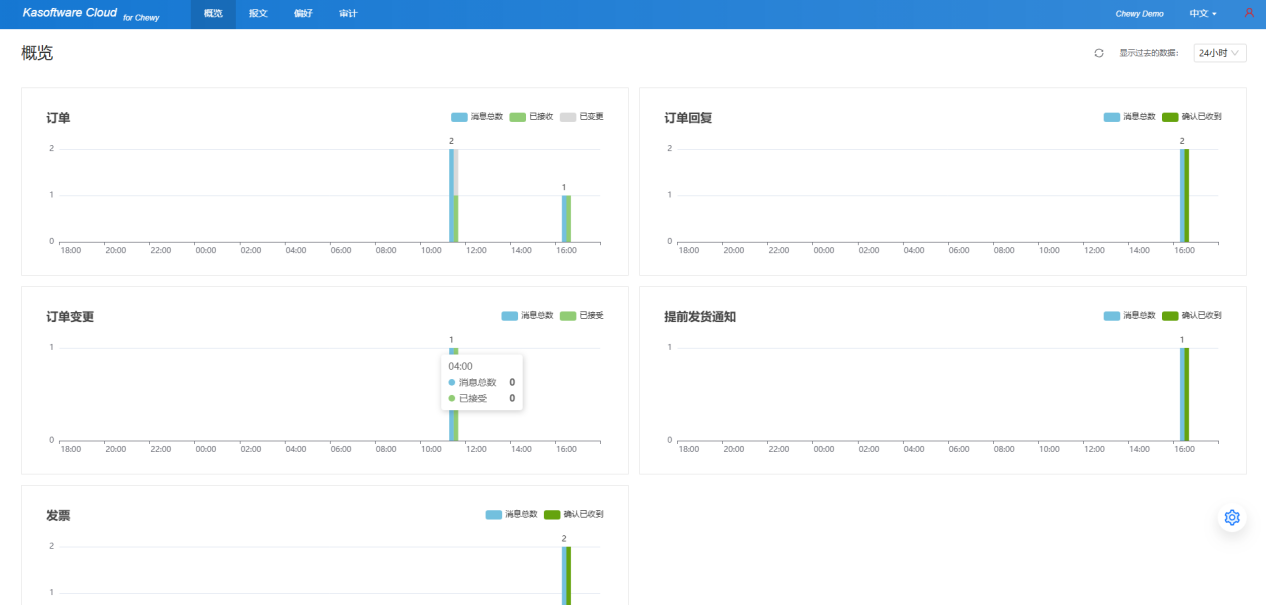The image size is (1266, 605).
Task: Expand the 中文 language dropdown
Action: coord(1202,14)
